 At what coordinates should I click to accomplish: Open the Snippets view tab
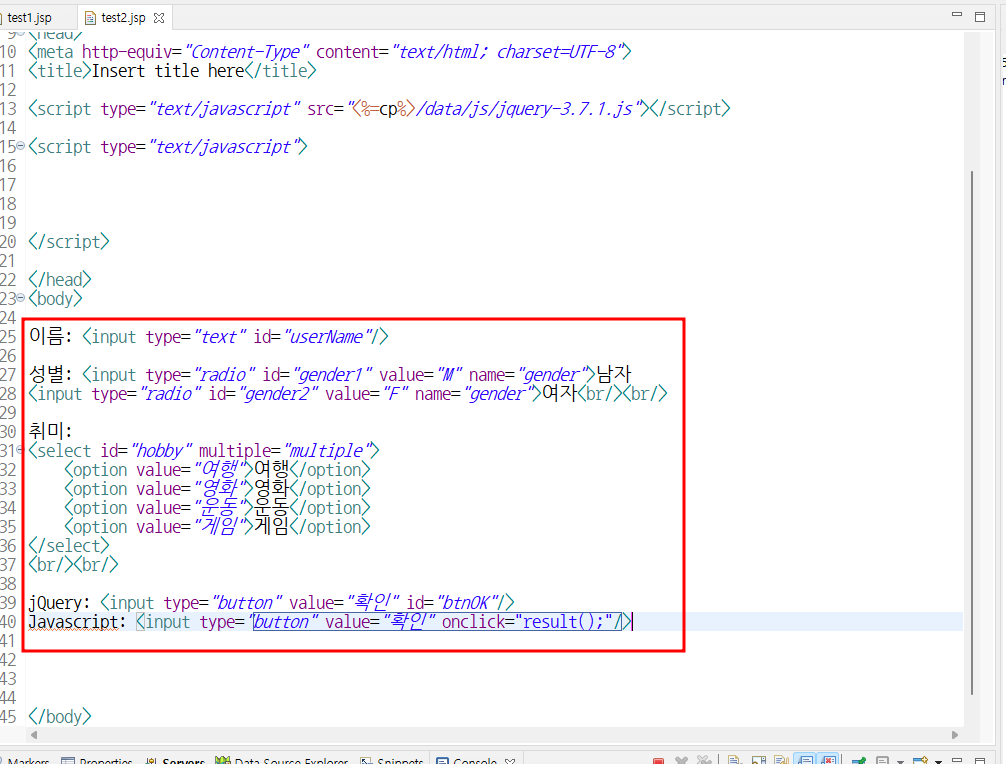coord(392,760)
